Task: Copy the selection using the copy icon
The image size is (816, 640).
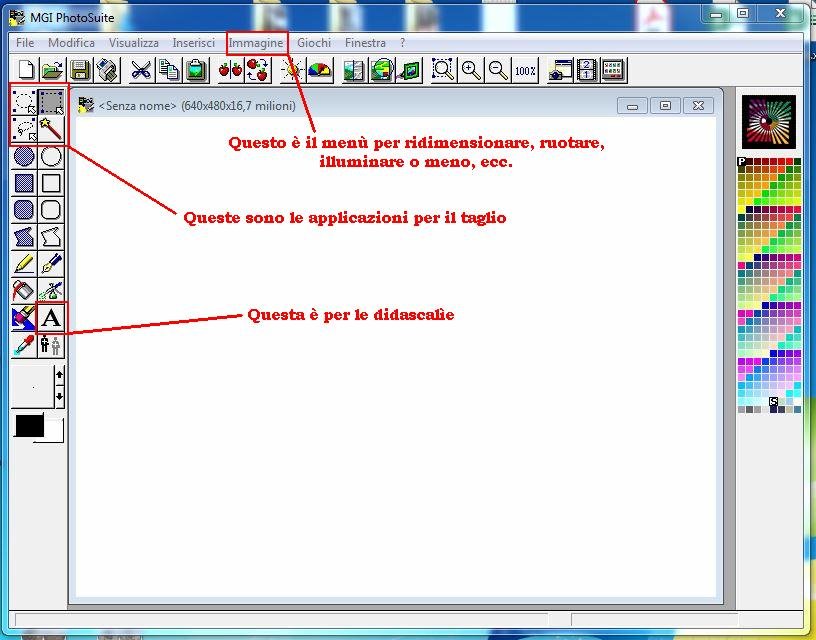Action: [x=168, y=70]
